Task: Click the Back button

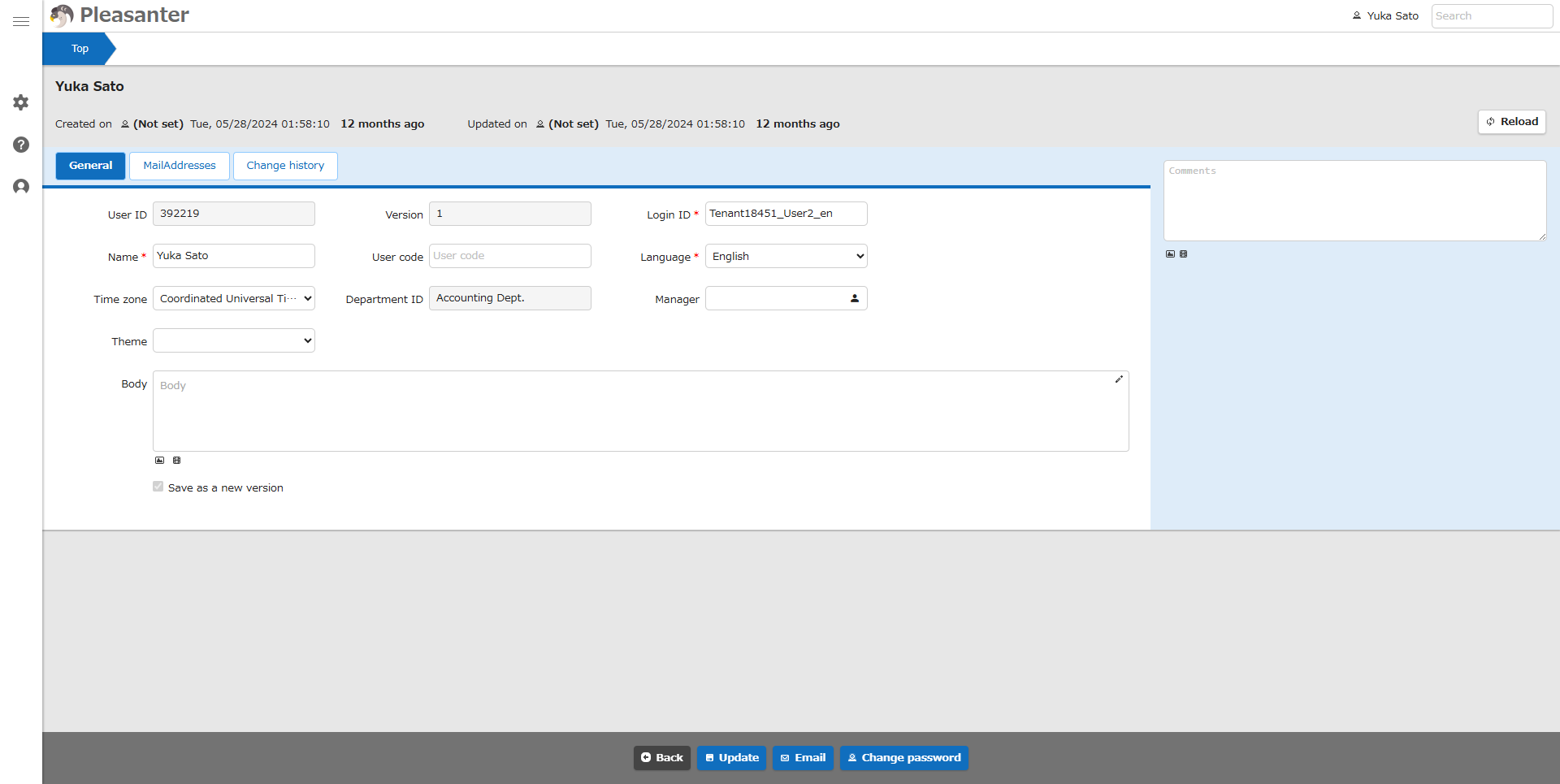Action: pyautogui.click(x=662, y=758)
